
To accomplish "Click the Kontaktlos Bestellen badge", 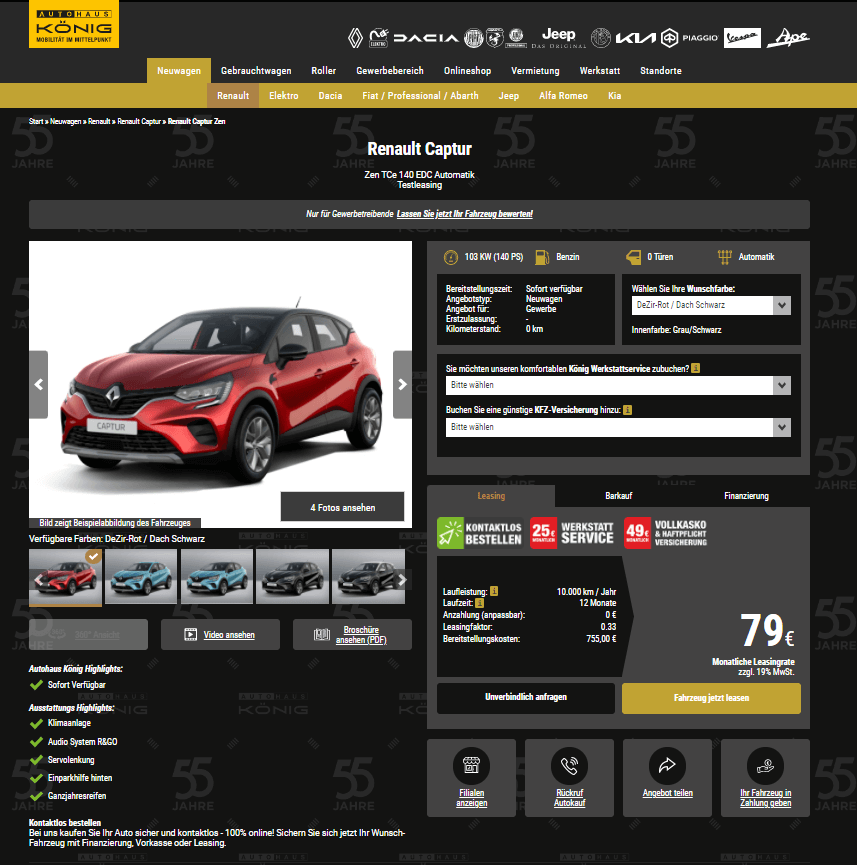I will [x=480, y=533].
